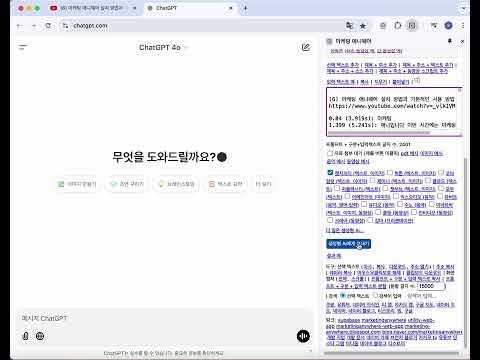The width and height of the screenshot is (480, 360).
Task: Open a new browser tab
Action: (x=246, y=8)
